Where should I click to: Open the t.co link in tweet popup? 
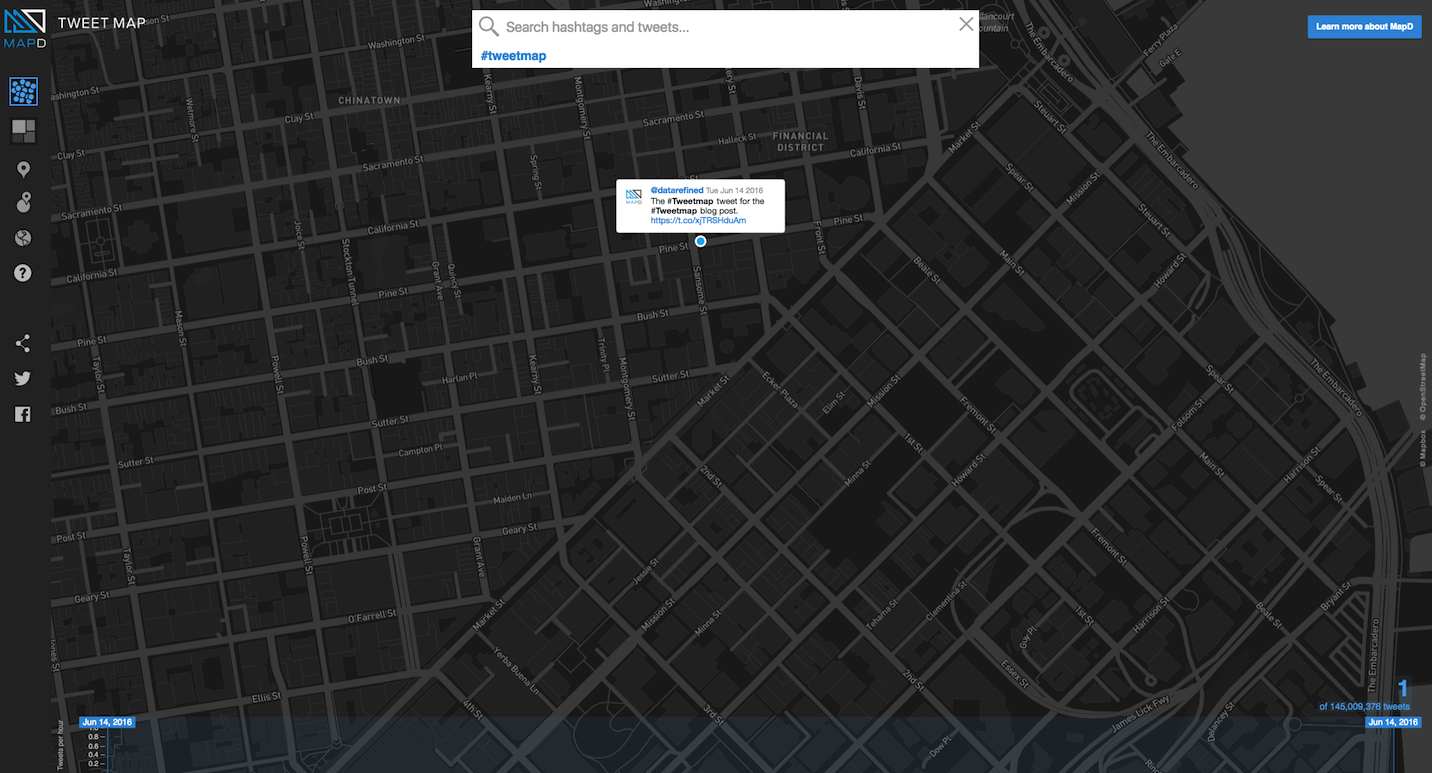click(x=698, y=220)
